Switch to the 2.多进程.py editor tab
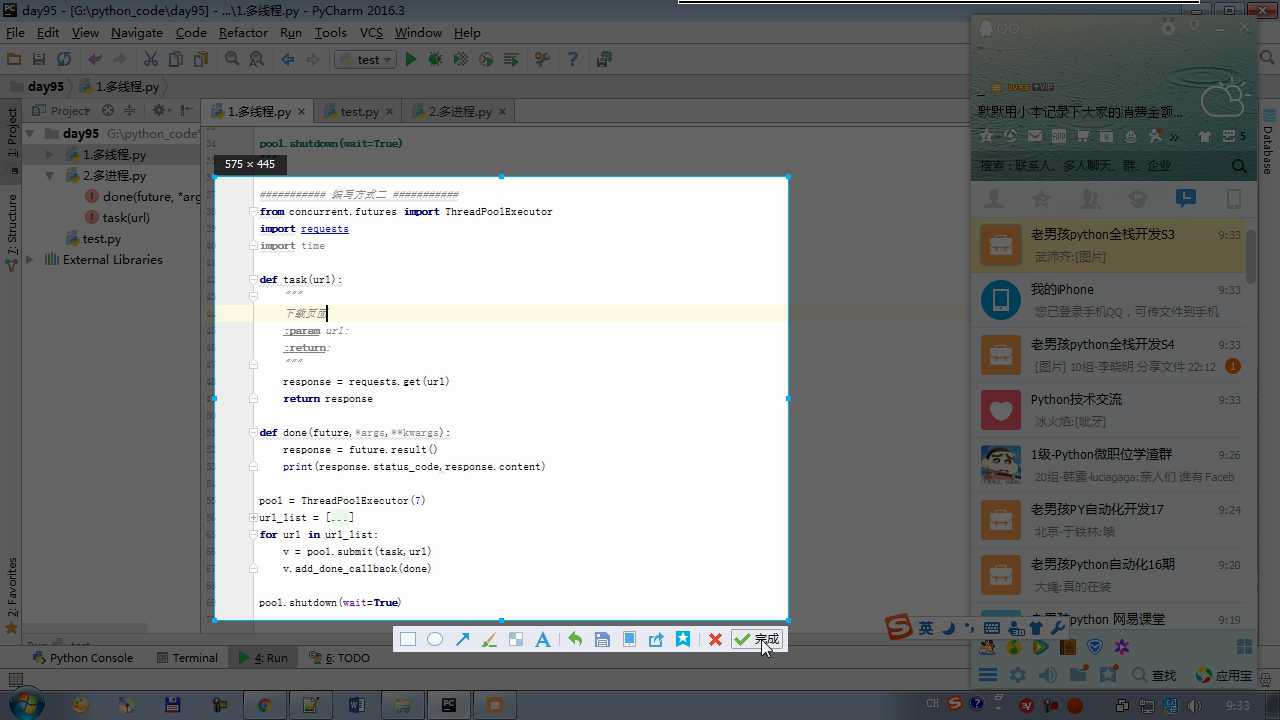The width and height of the screenshot is (1280, 720). tap(460, 112)
